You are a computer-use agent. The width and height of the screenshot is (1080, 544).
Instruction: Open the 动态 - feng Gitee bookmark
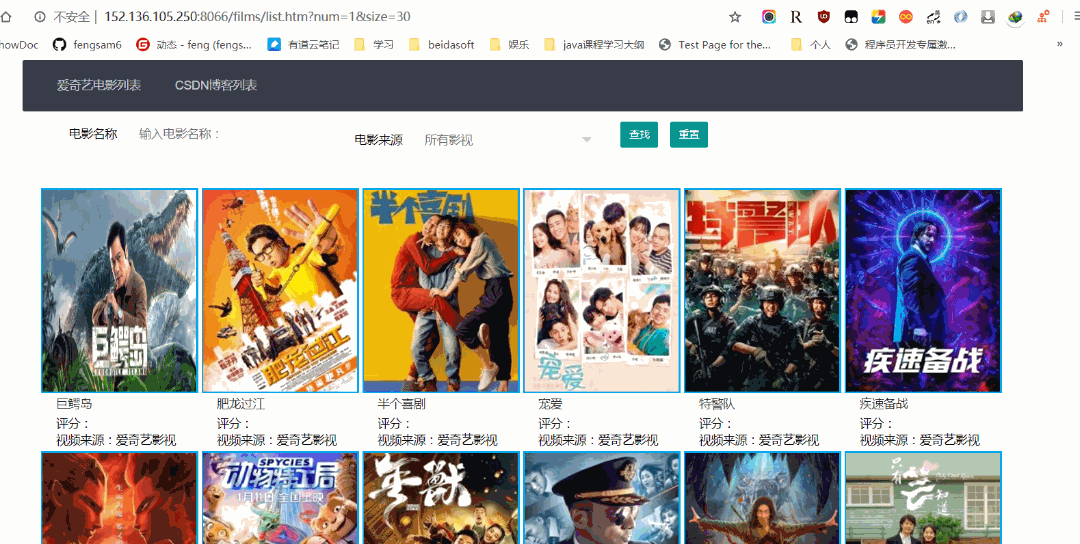194,45
